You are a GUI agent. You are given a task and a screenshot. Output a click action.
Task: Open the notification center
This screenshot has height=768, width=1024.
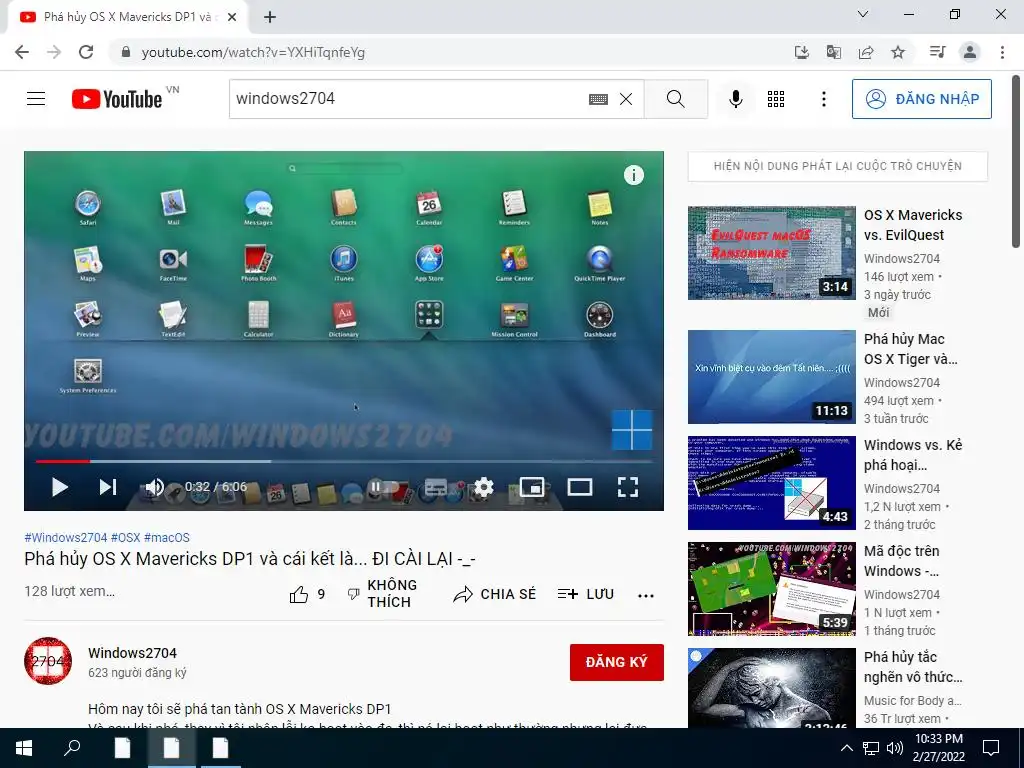pos(991,748)
